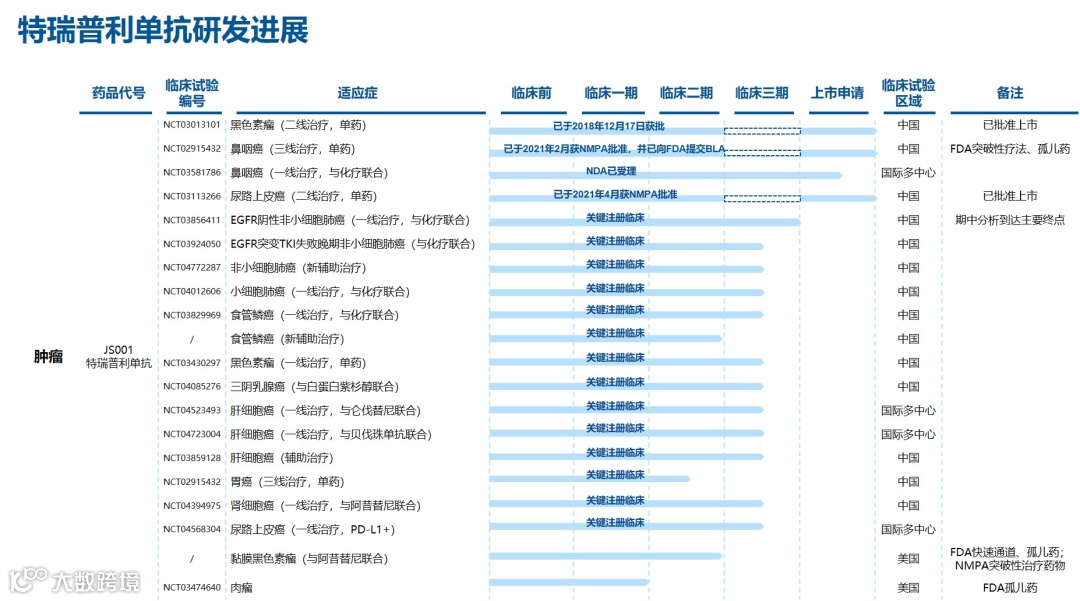
Task: Click 已批准上市 in NCT03013101 row
Action: pos(1010,125)
